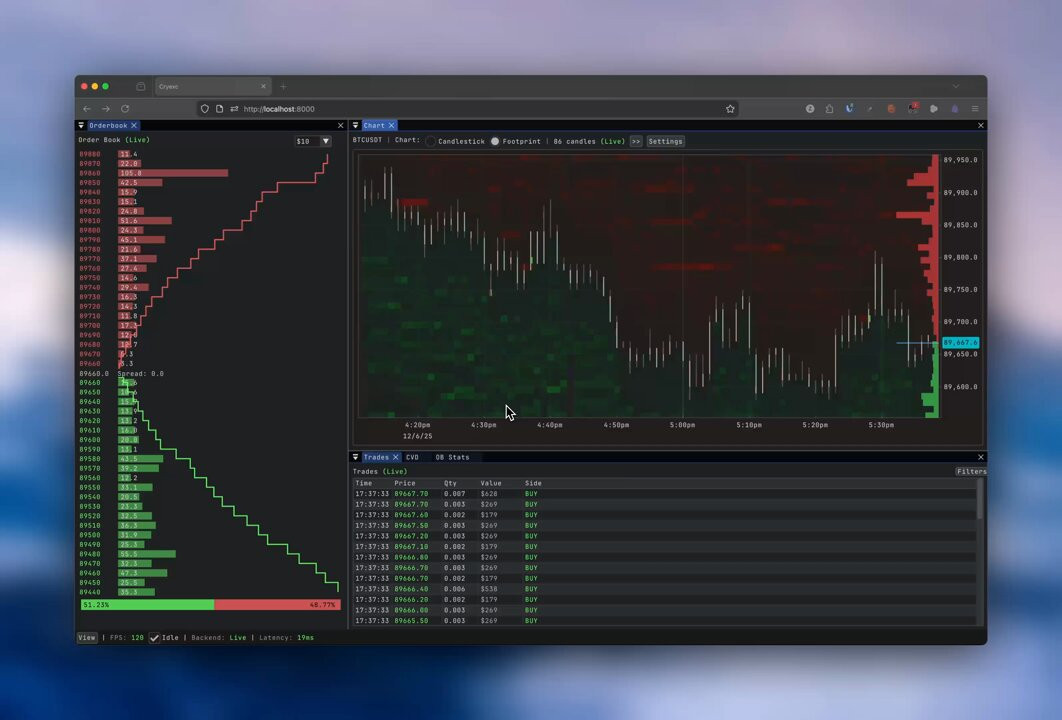This screenshot has height=720, width=1062.
Task: Click the red 48.77% ask ratio bar
Action: point(277,605)
